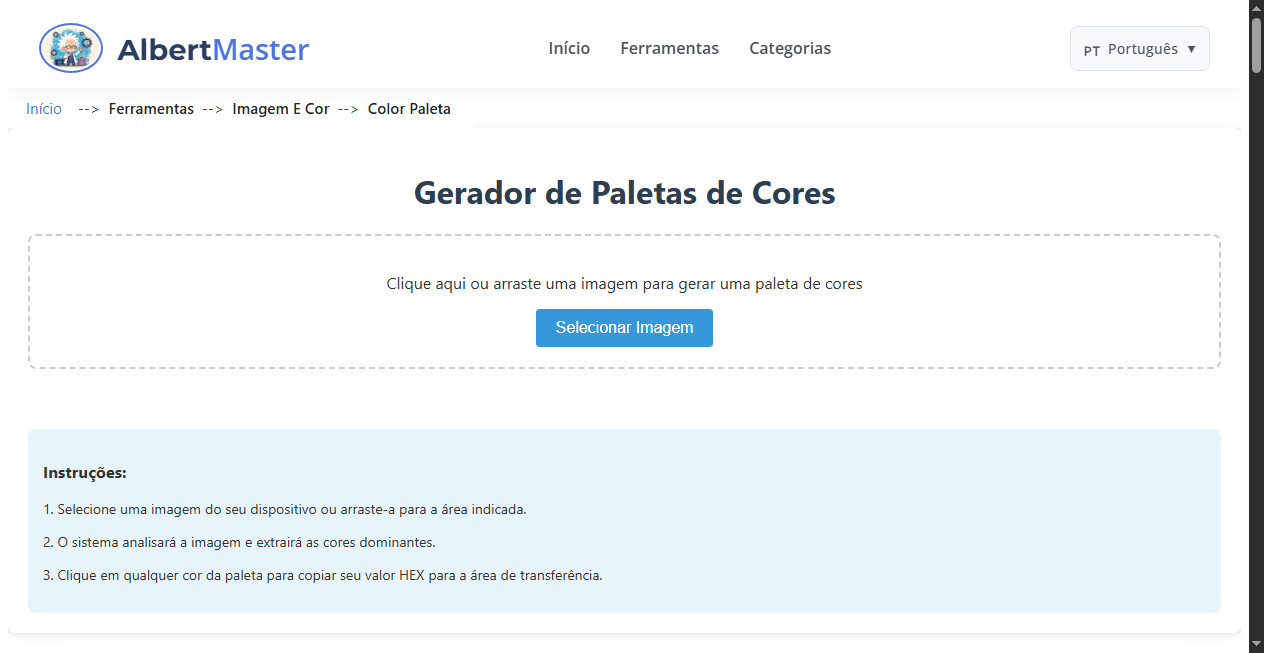Click the AlbertMaster avatar logo icon
The height and width of the screenshot is (653, 1264).
click(70, 47)
